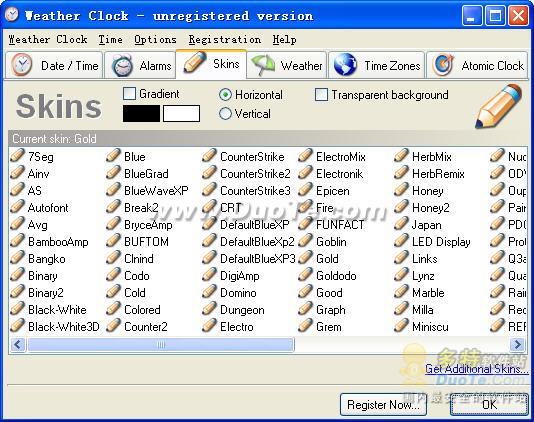The width and height of the screenshot is (534, 422).
Task: Click the pencil icon beside Marble
Action: 402,292
